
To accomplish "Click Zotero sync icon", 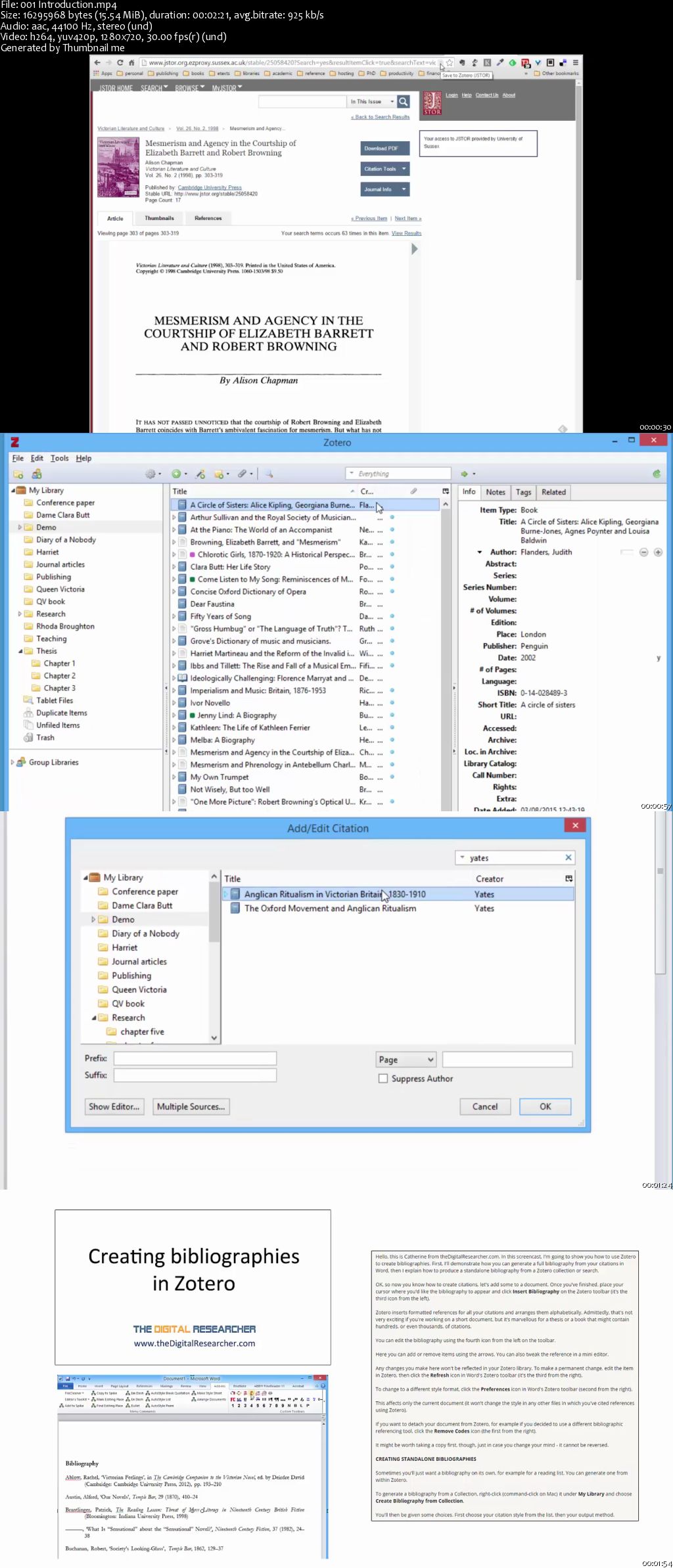I will (x=656, y=474).
